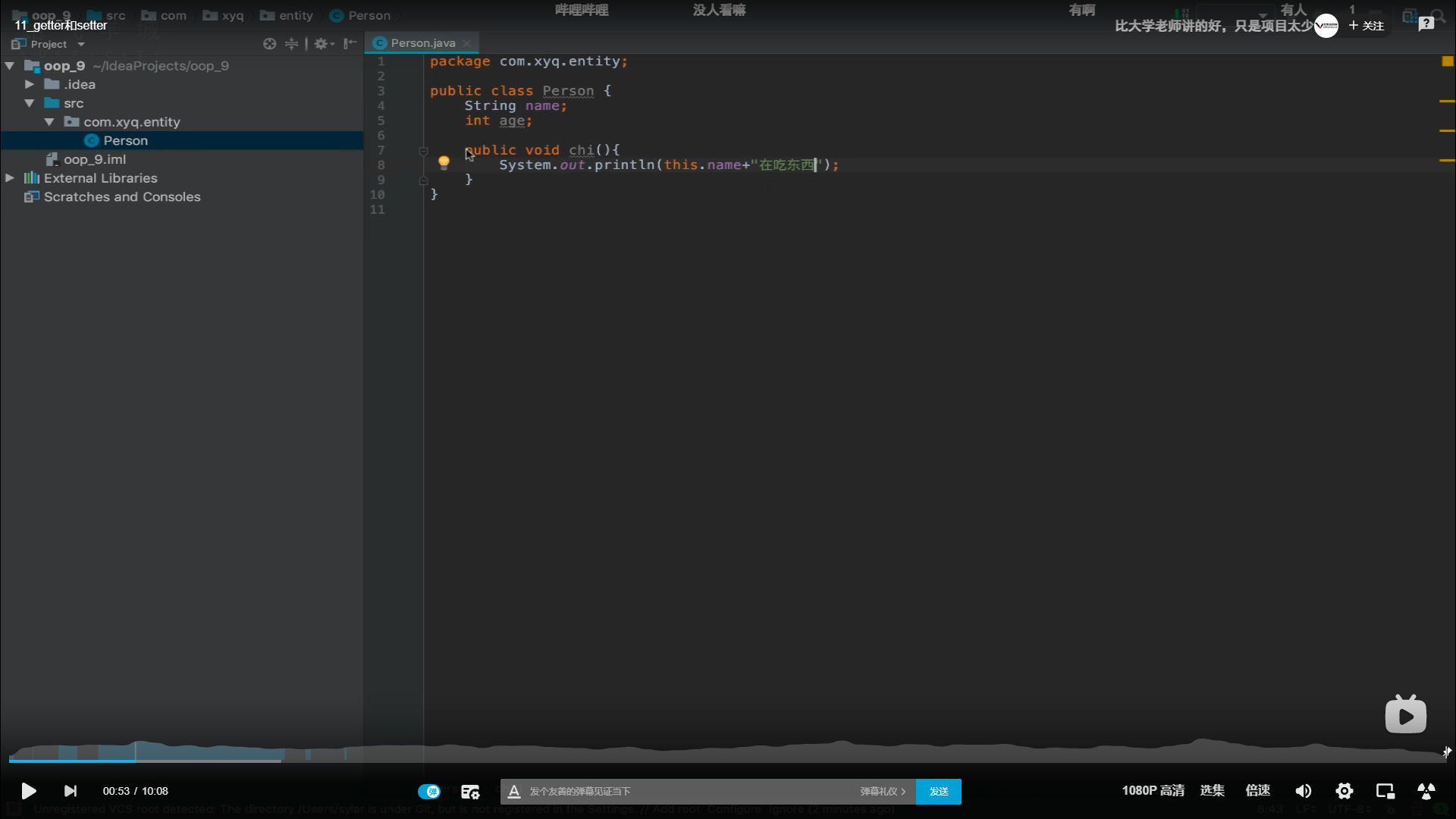This screenshot has width=1456, height=819.
Task: Enable picture-in-picture mode icon
Action: (x=1385, y=791)
